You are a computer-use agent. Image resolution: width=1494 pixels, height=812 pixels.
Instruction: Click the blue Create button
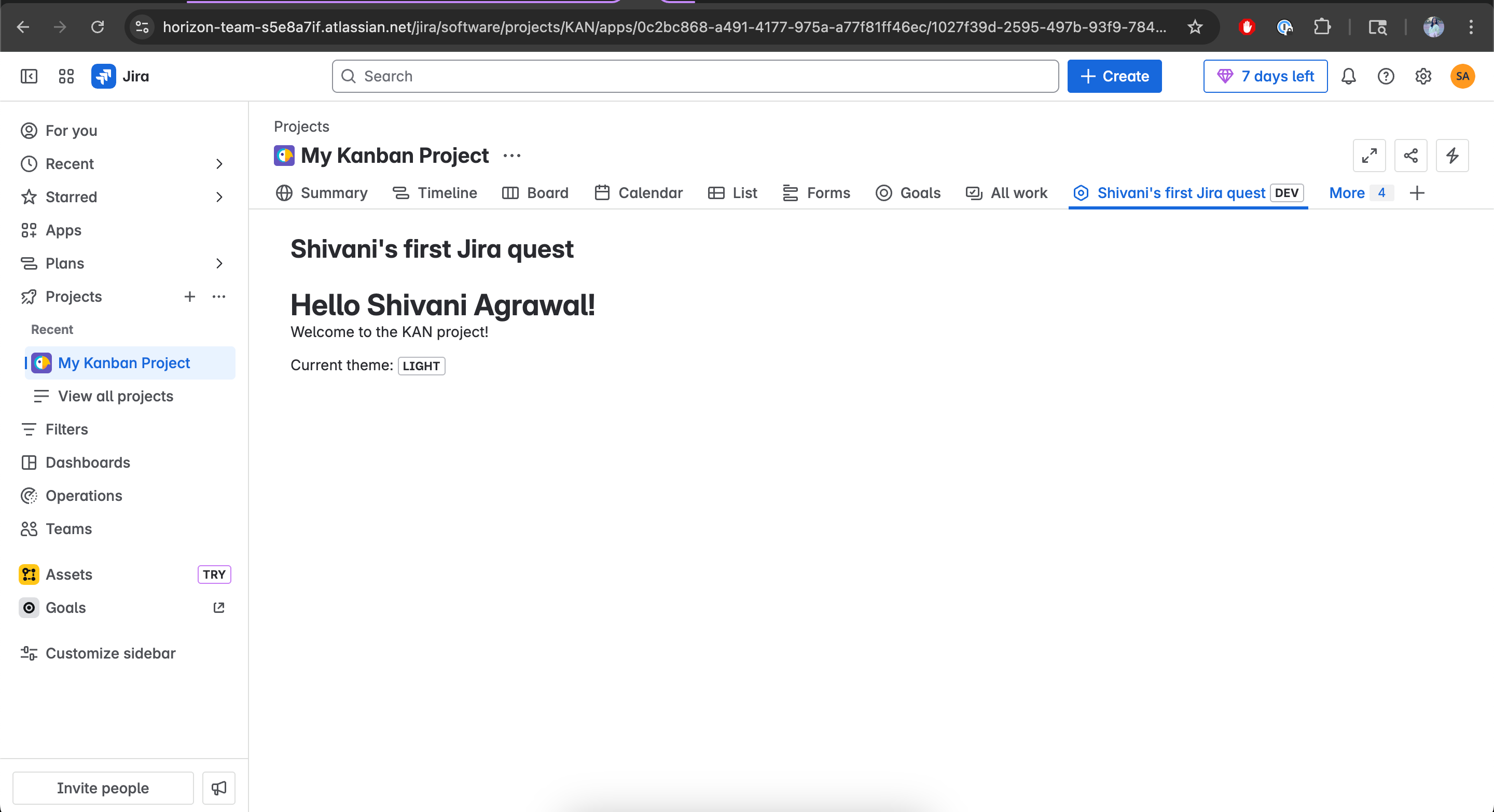tap(1114, 76)
